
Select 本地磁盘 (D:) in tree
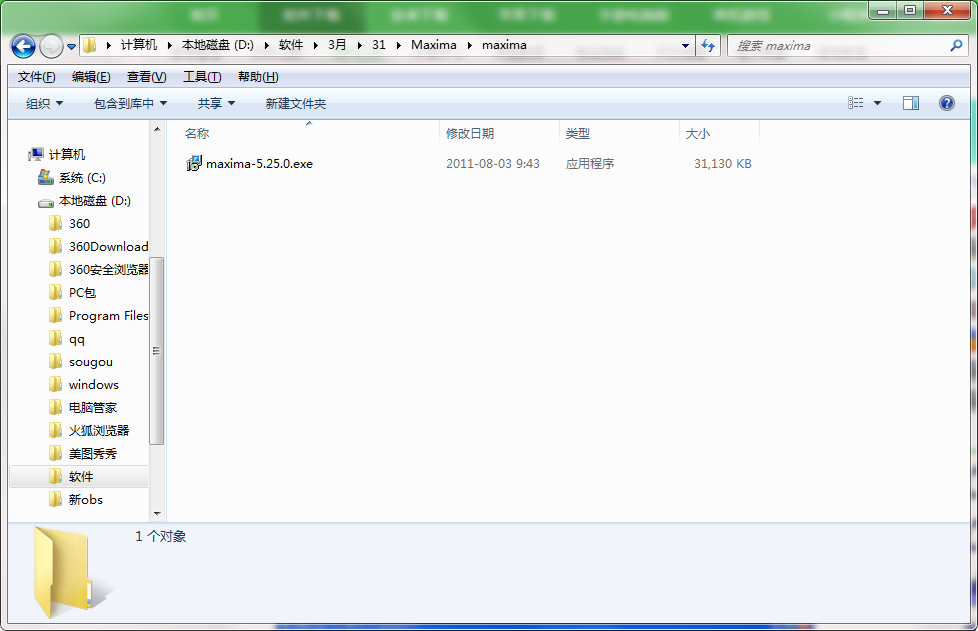point(95,201)
